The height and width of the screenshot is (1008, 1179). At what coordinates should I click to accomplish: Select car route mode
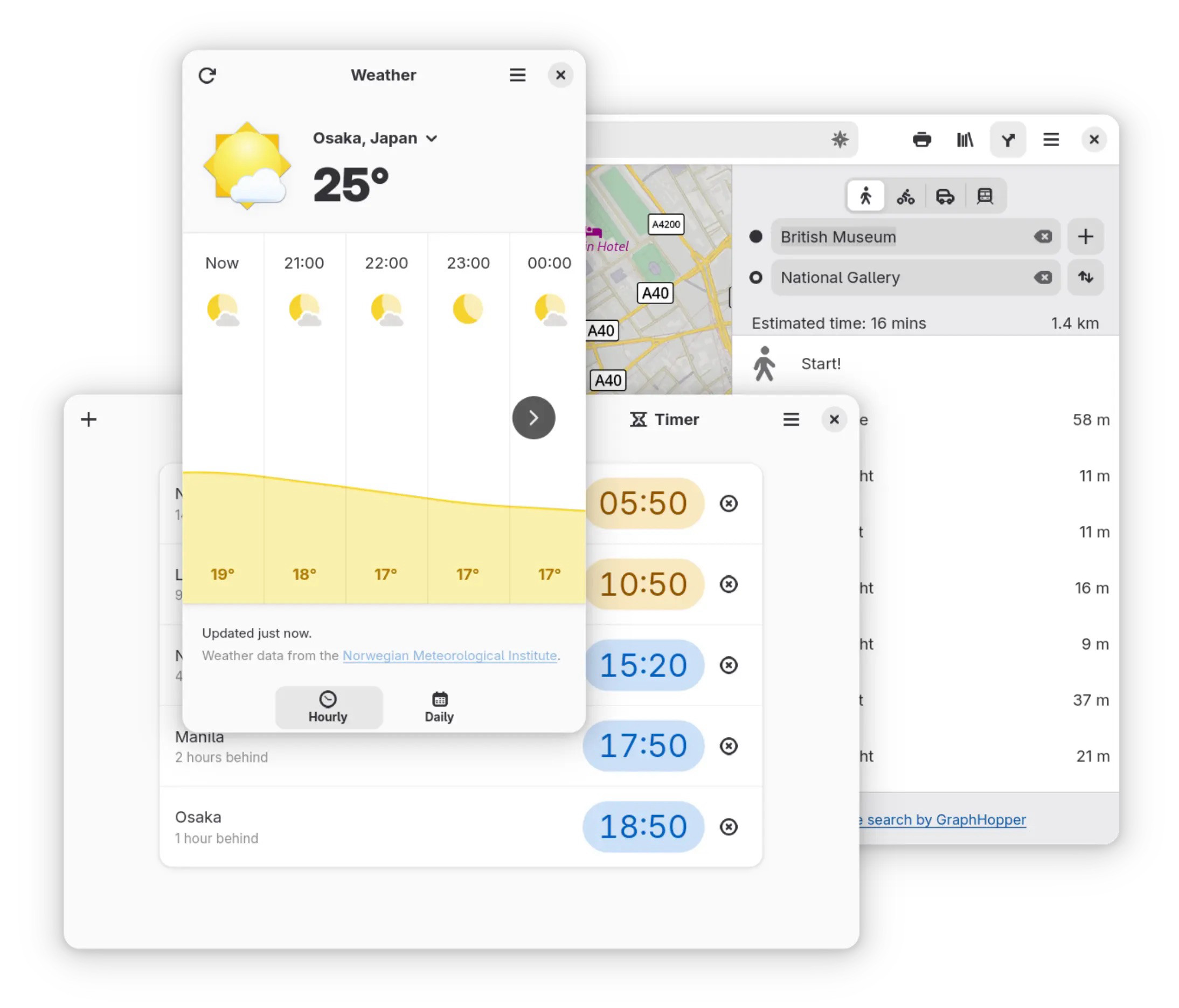pos(945,196)
